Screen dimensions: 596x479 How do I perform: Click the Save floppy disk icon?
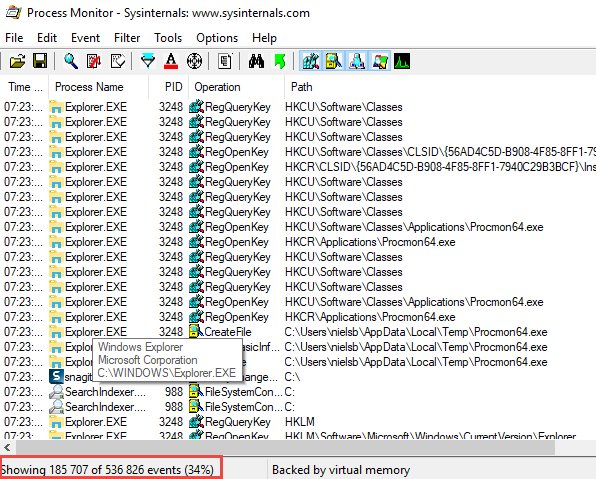[x=40, y=61]
